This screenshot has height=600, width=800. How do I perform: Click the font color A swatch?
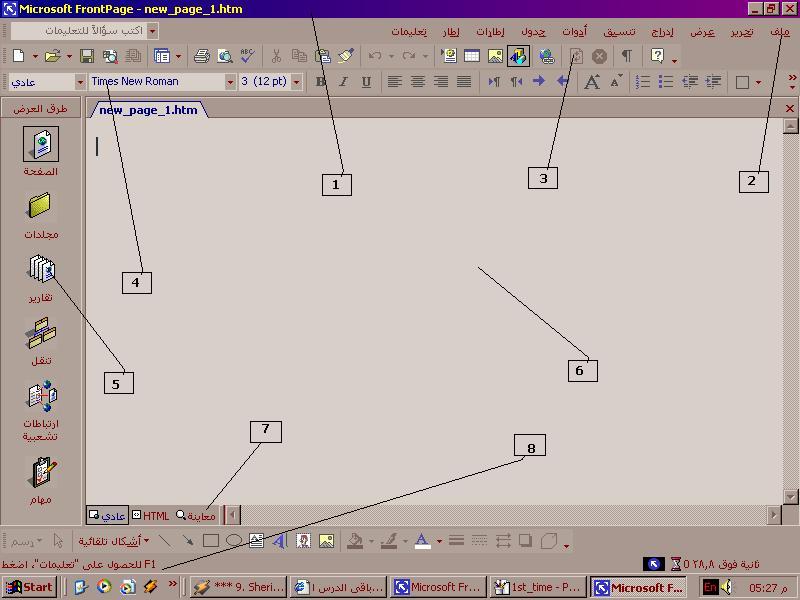coord(422,541)
